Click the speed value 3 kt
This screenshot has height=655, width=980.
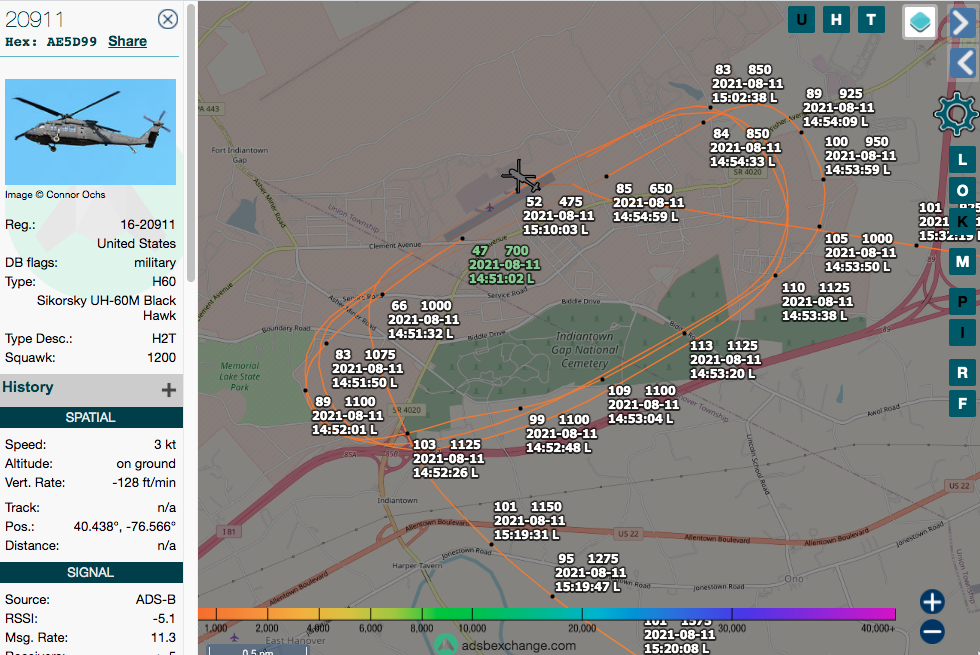click(165, 444)
